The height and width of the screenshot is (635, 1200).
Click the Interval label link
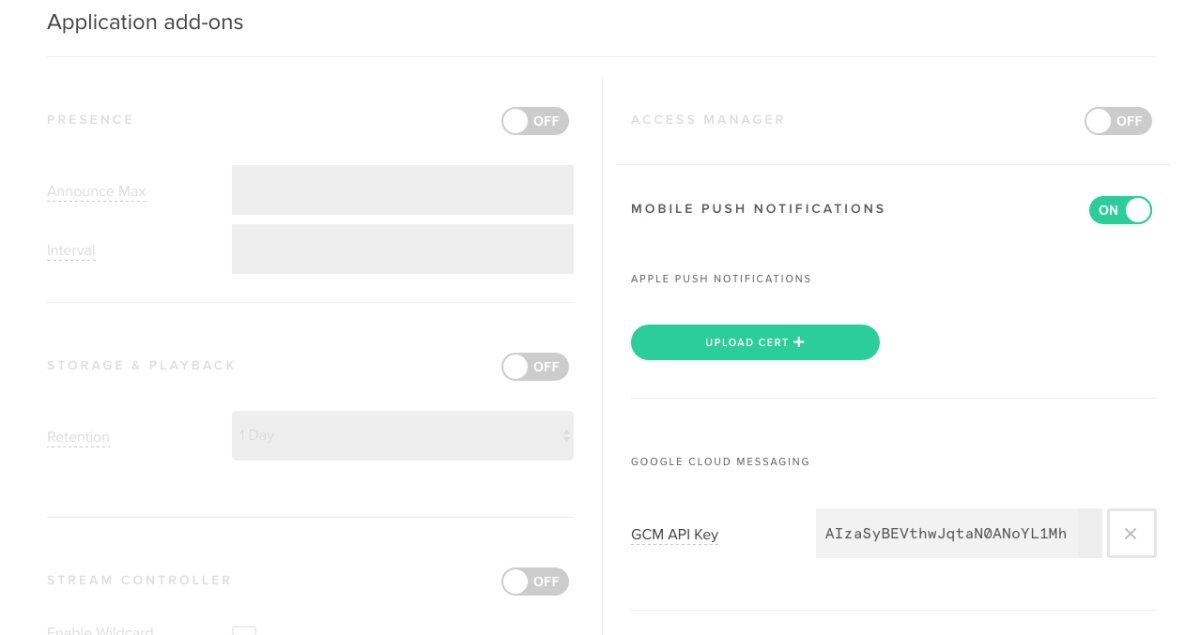tap(70, 250)
